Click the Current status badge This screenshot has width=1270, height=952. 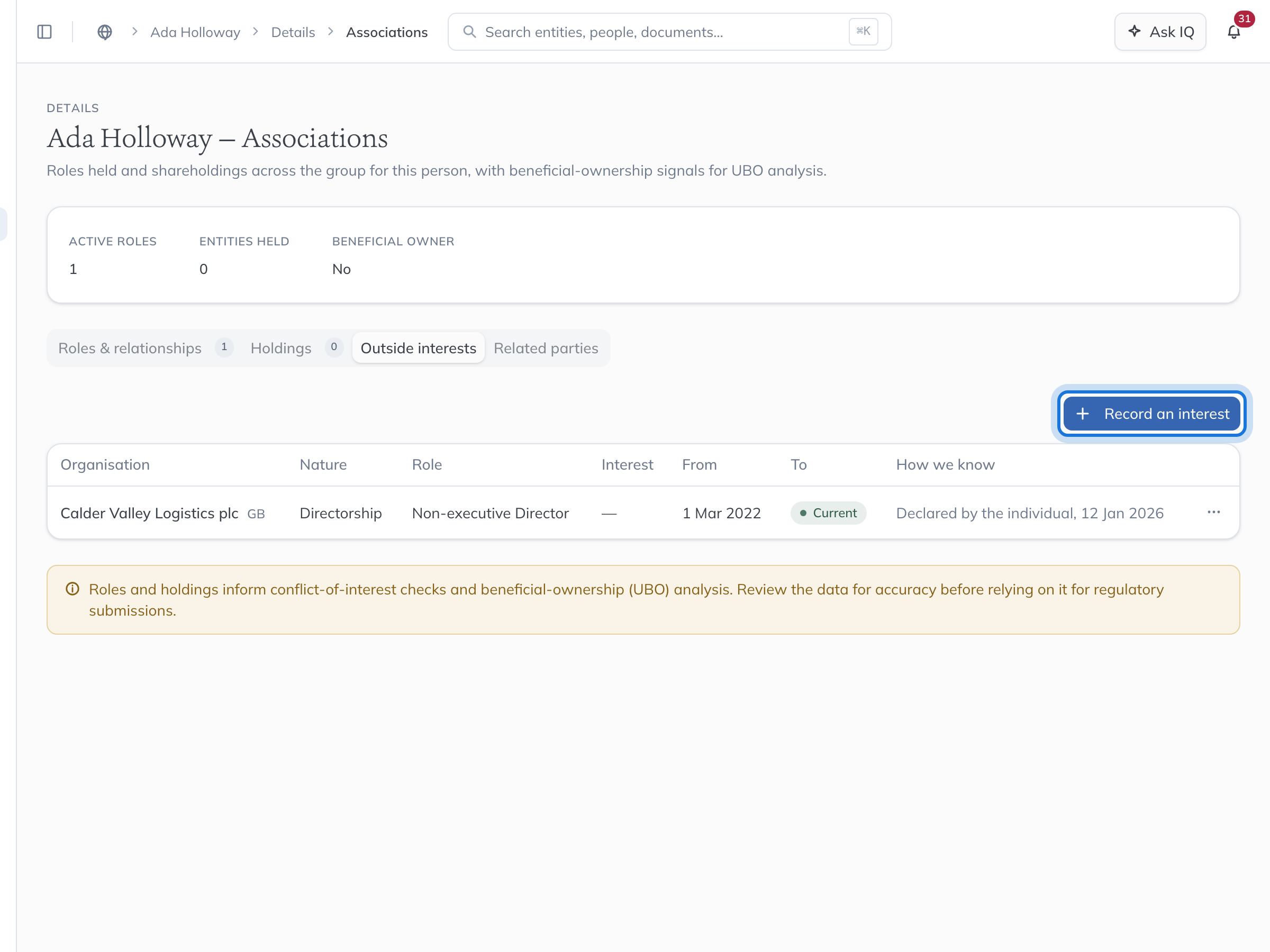[829, 513]
